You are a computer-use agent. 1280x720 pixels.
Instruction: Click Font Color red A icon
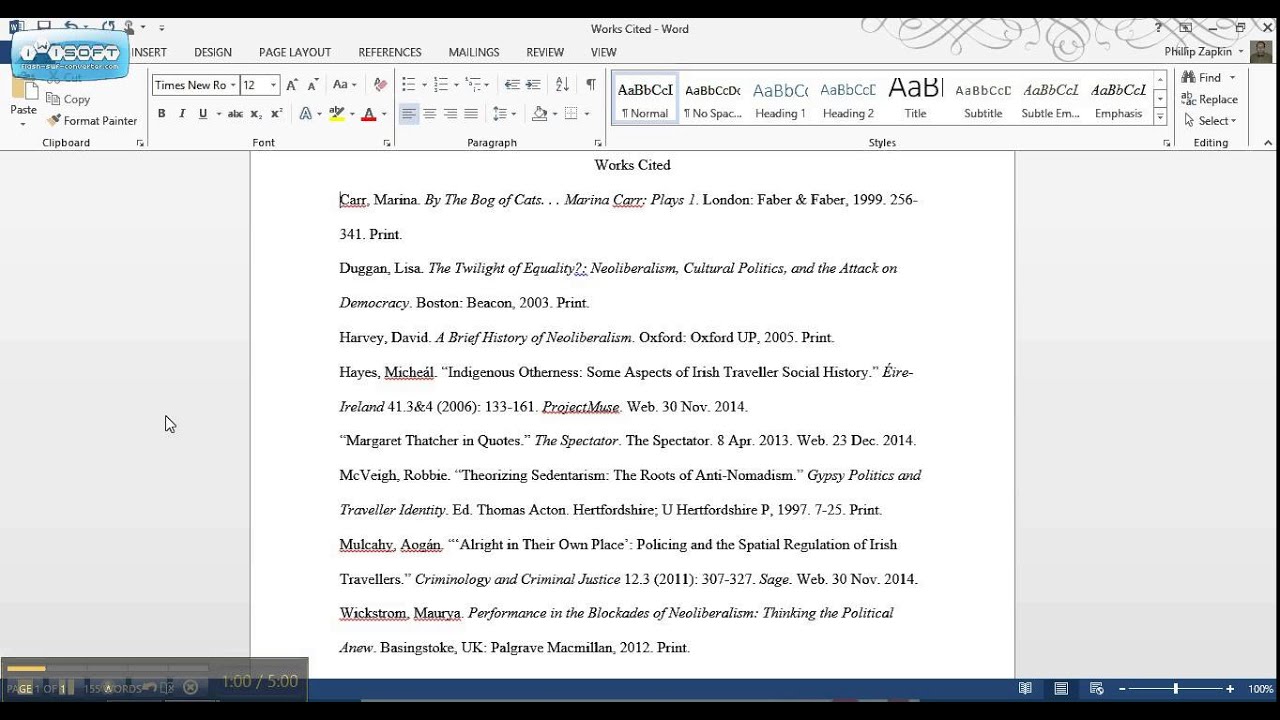(x=368, y=114)
